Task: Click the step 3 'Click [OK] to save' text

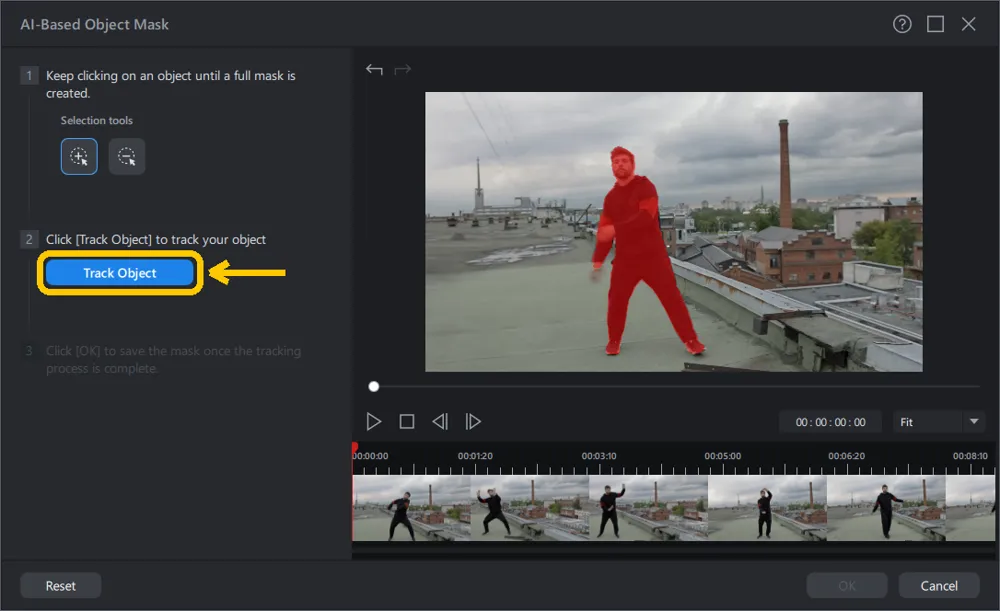Action: coord(173,360)
